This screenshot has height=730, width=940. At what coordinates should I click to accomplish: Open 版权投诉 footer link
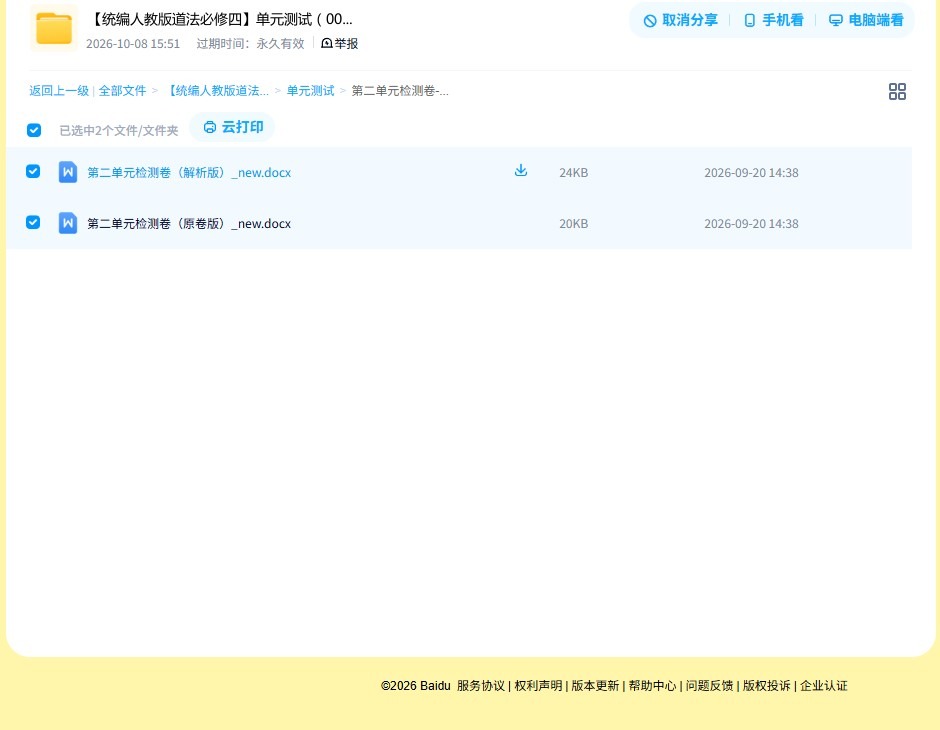[766, 686]
